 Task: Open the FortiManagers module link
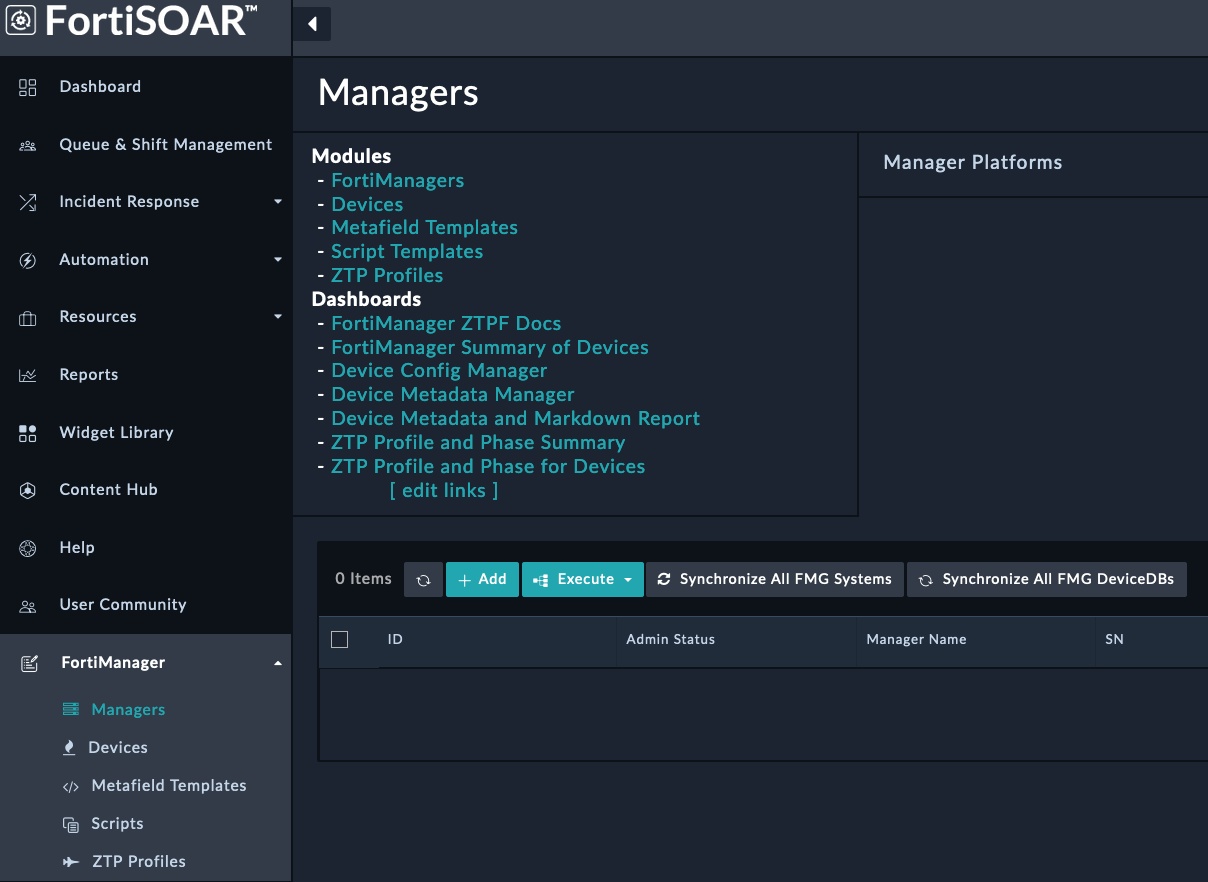[398, 181]
